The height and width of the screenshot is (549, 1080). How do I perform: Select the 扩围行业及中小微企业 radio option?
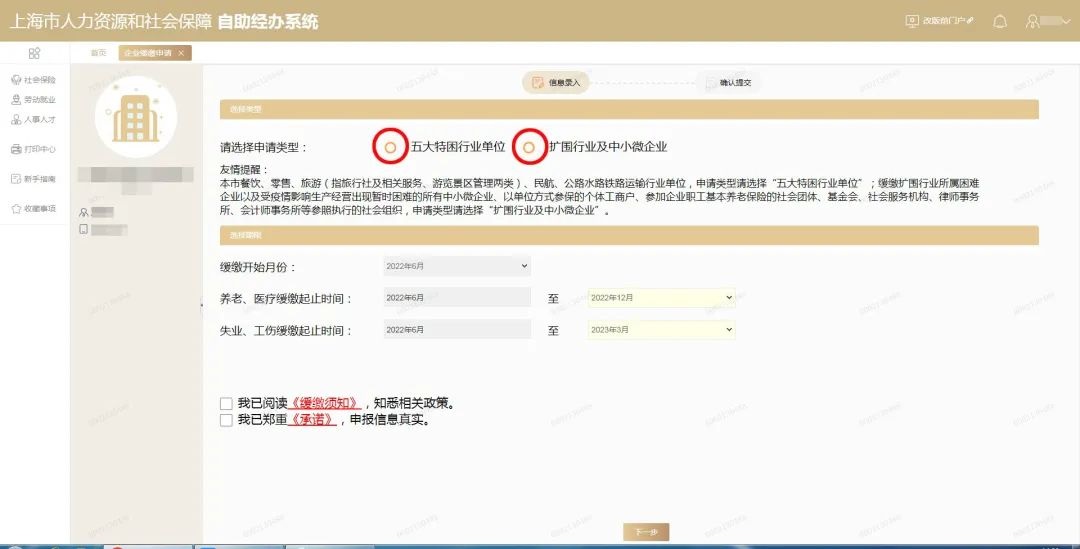(x=529, y=147)
